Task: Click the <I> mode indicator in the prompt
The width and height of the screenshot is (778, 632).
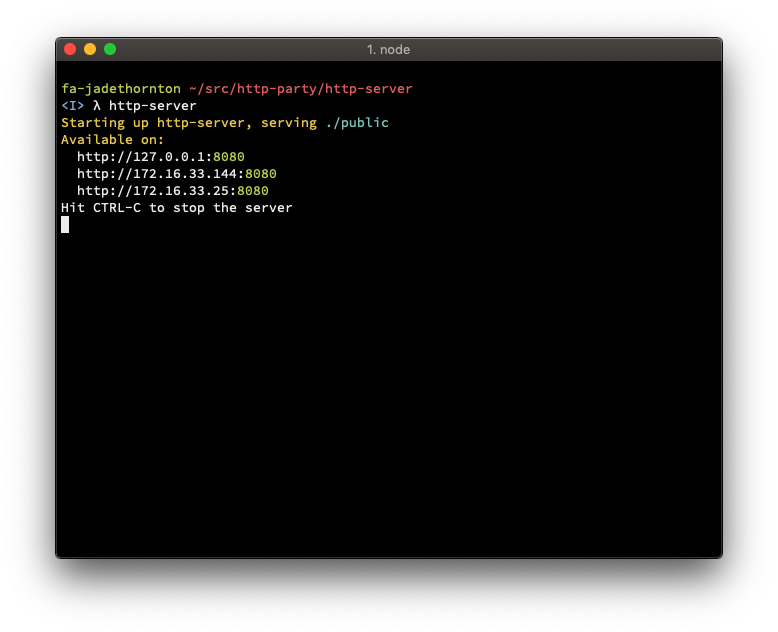Action: (x=72, y=106)
